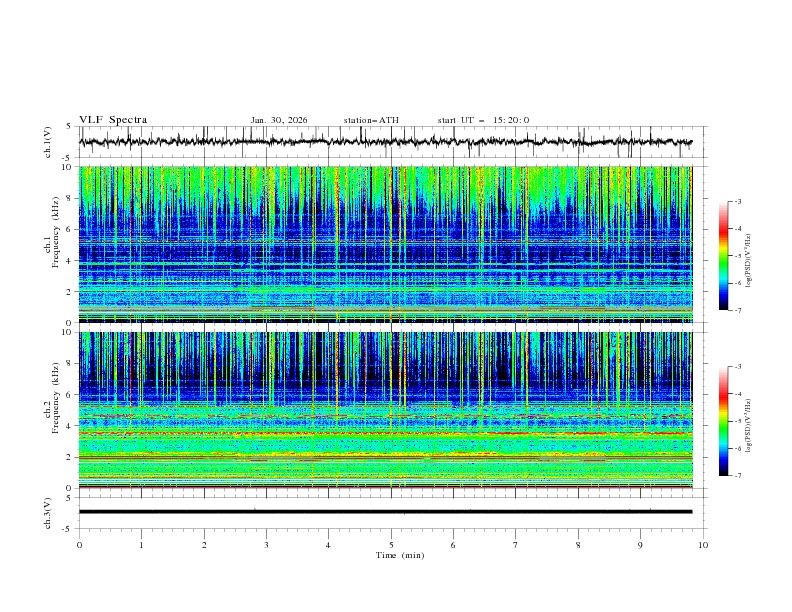Click the "-3" tick on ch.2 colorbar
792x612 pixels.
(737, 367)
